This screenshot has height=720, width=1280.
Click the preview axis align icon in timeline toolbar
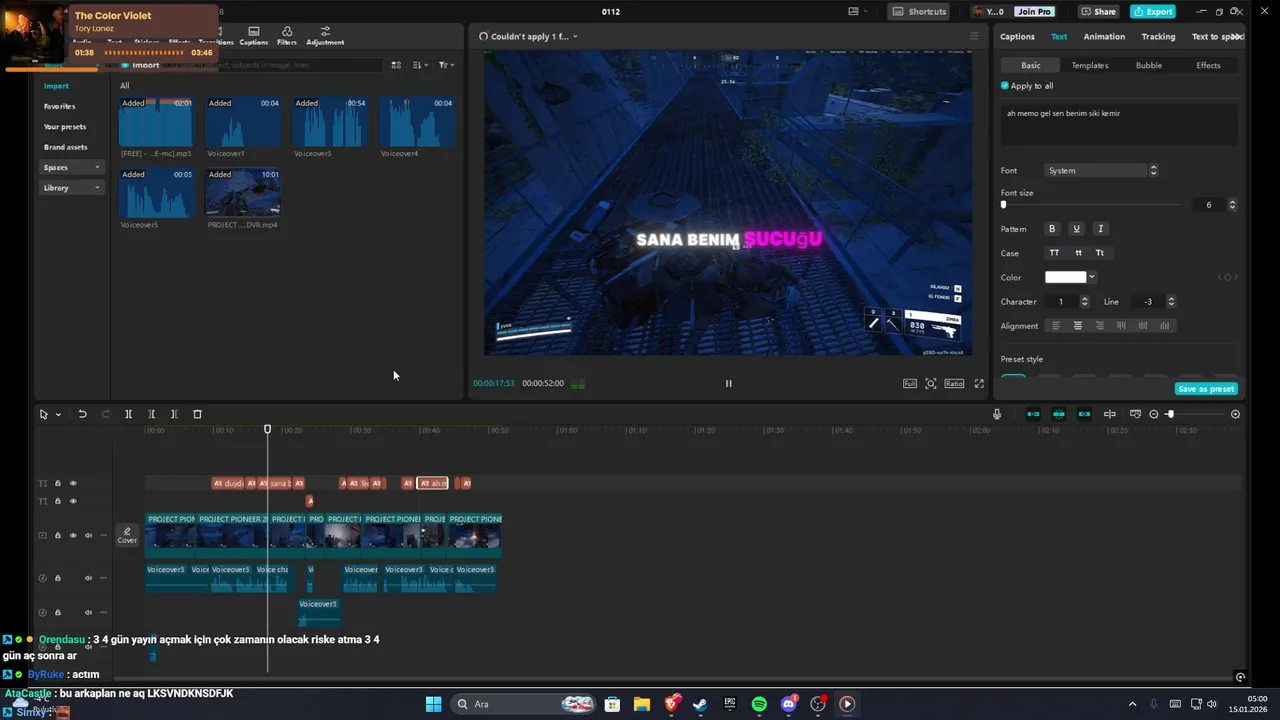(1109, 414)
